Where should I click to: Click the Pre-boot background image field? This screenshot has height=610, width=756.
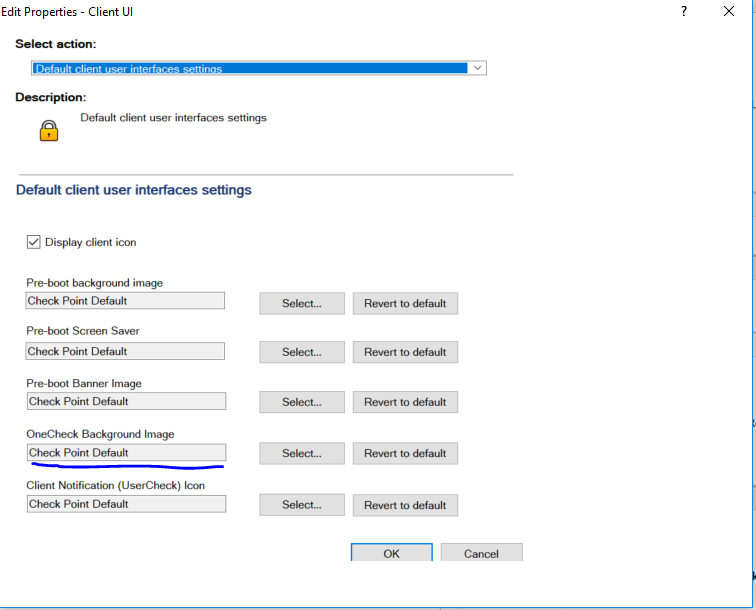click(x=125, y=301)
